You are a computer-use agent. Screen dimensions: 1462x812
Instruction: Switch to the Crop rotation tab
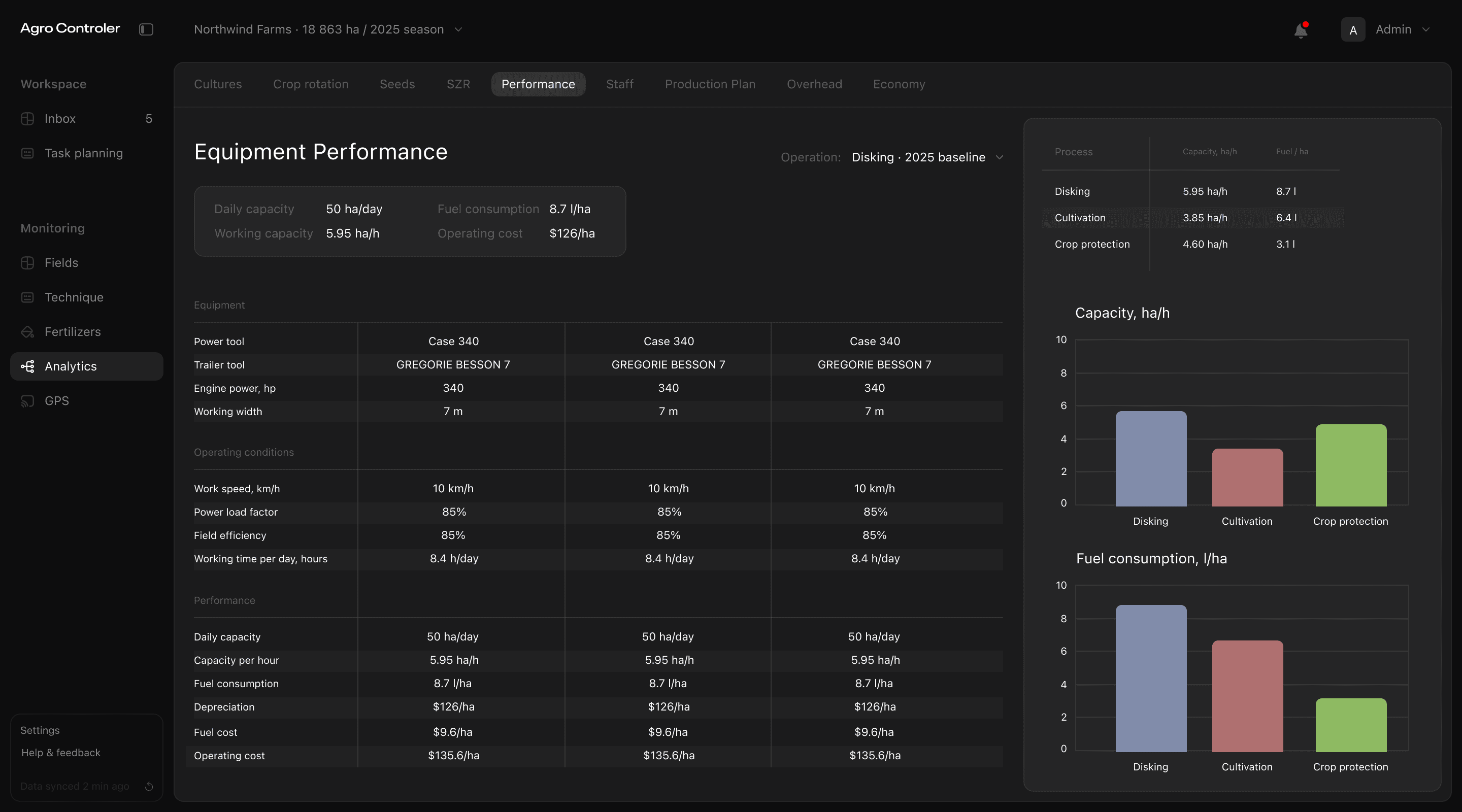[311, 84]
